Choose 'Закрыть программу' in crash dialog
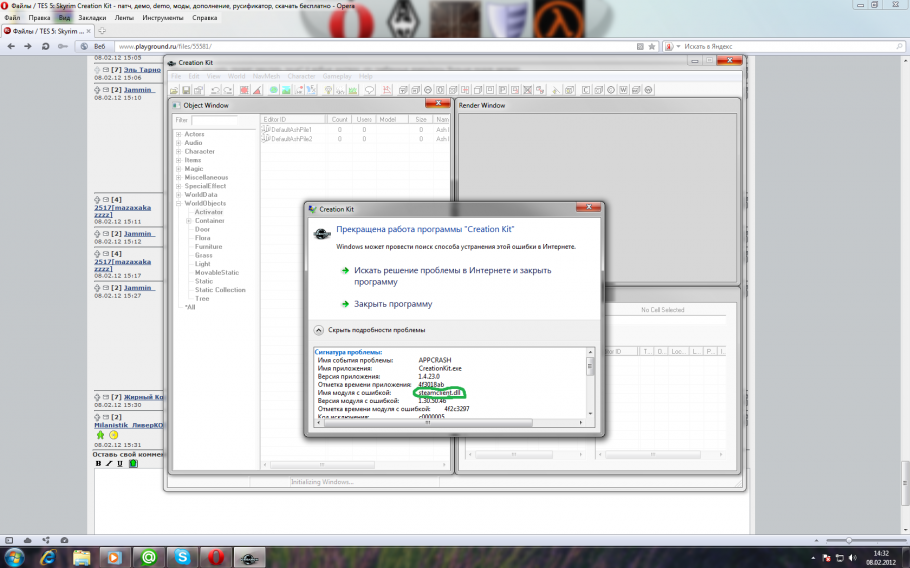Viewport: 910px width, 568px height. [x=393, y=304]
